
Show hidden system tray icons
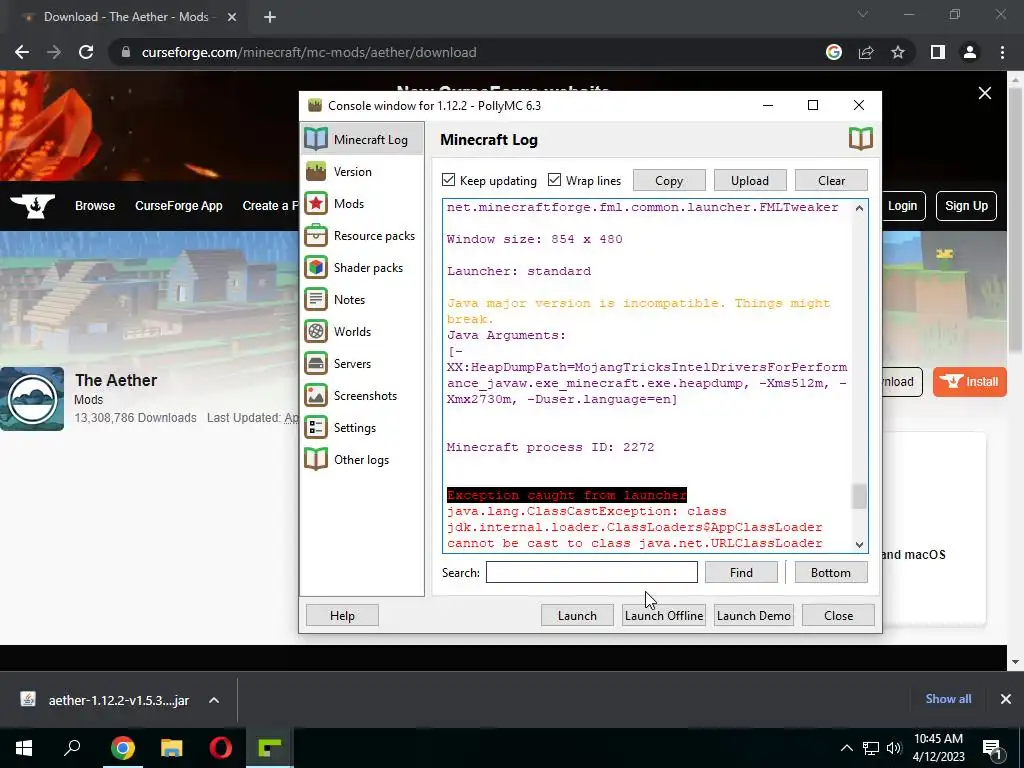coord(846,748)
